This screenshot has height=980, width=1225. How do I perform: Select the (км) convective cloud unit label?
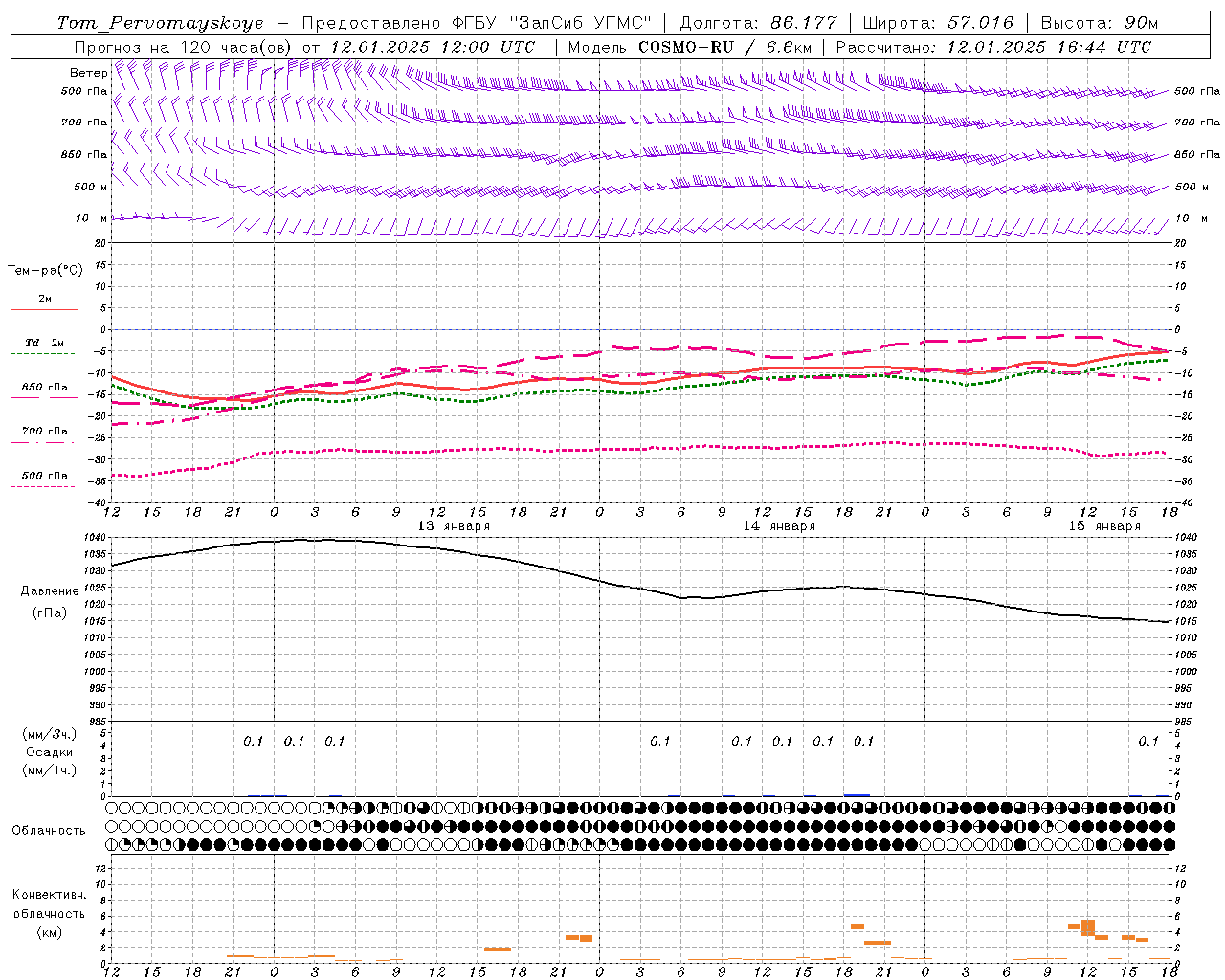(49, 932)
